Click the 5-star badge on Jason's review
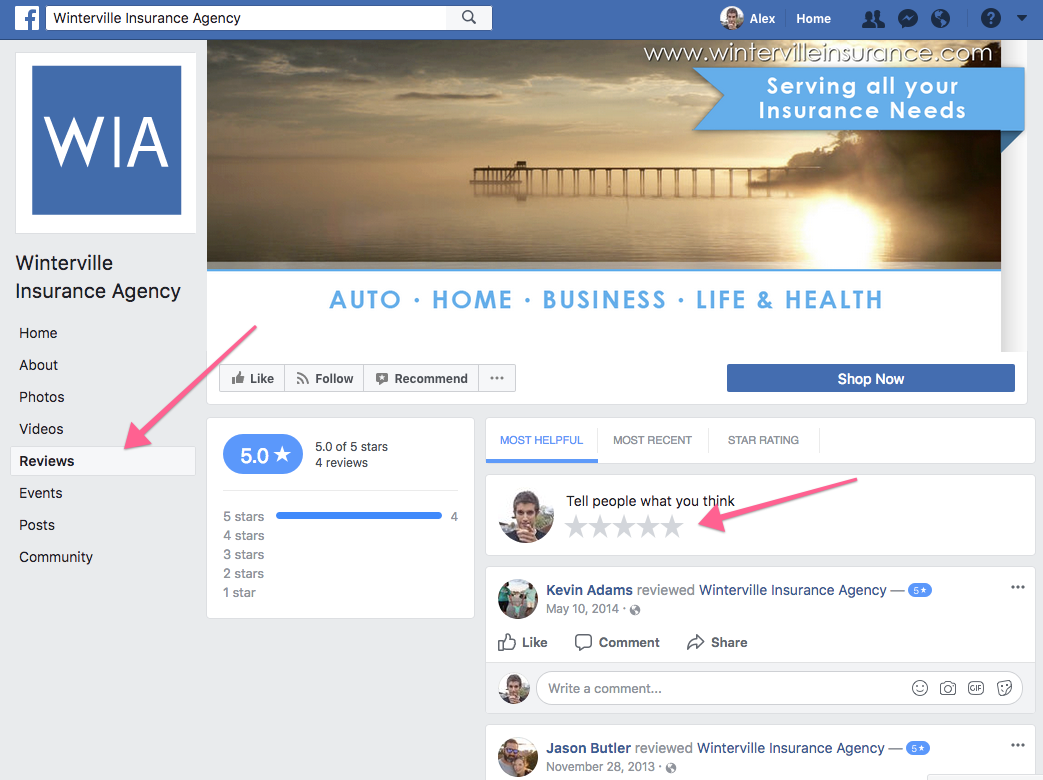The height and width of the screenshot is (780, 1043). tap(918, 749)
